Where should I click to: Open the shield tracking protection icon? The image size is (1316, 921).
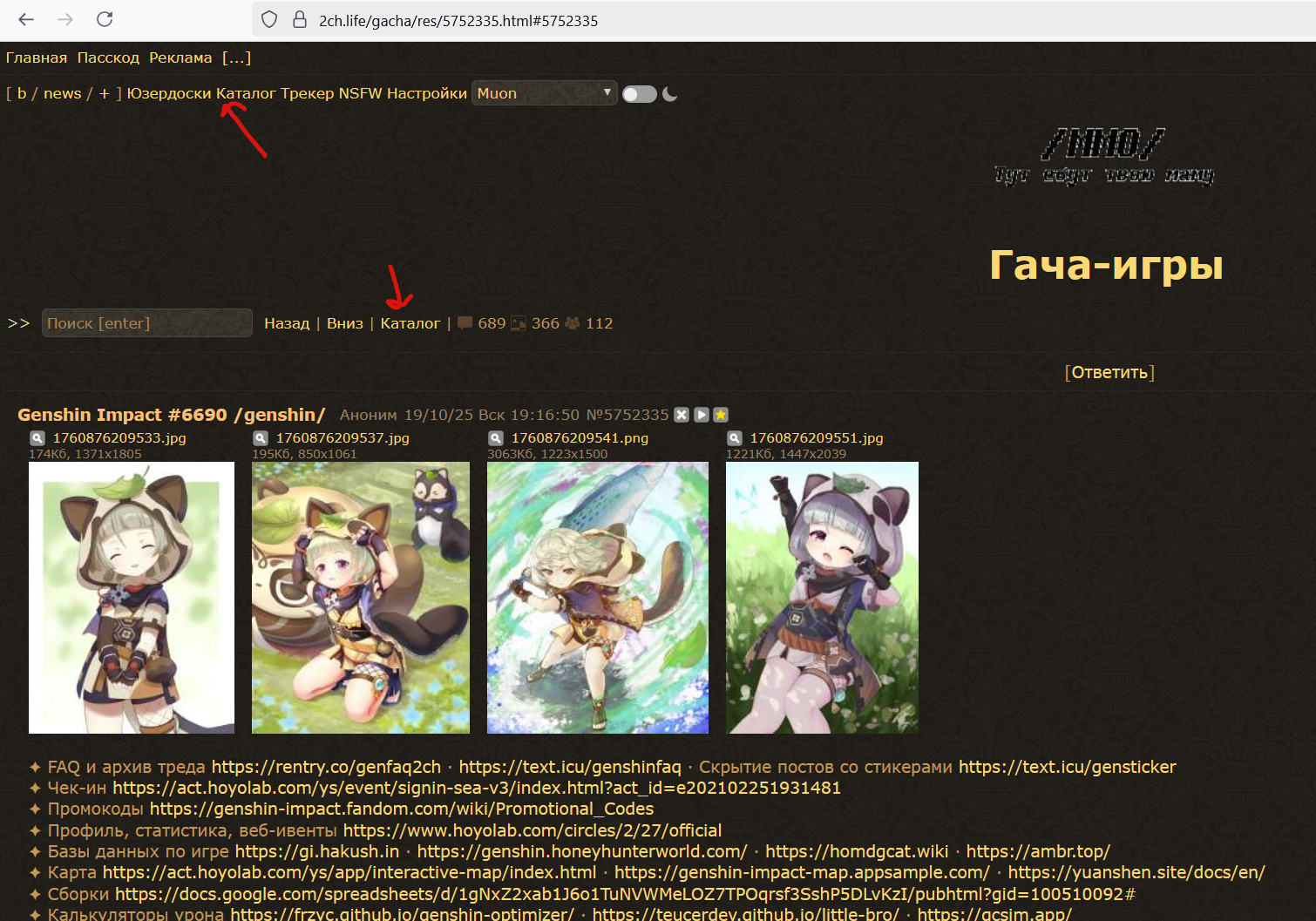point(269,19)
